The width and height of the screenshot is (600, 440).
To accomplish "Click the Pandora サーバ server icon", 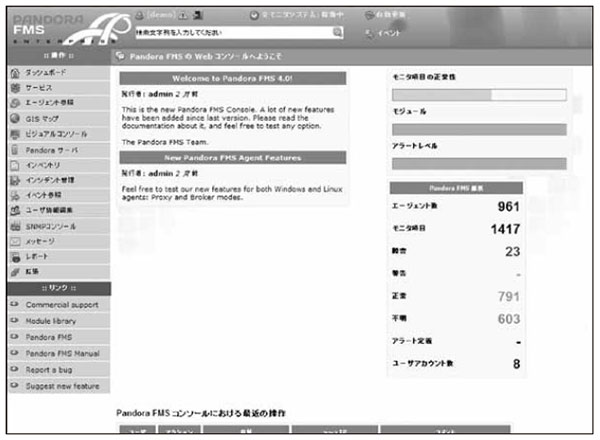I will click(x=15, y=150).
